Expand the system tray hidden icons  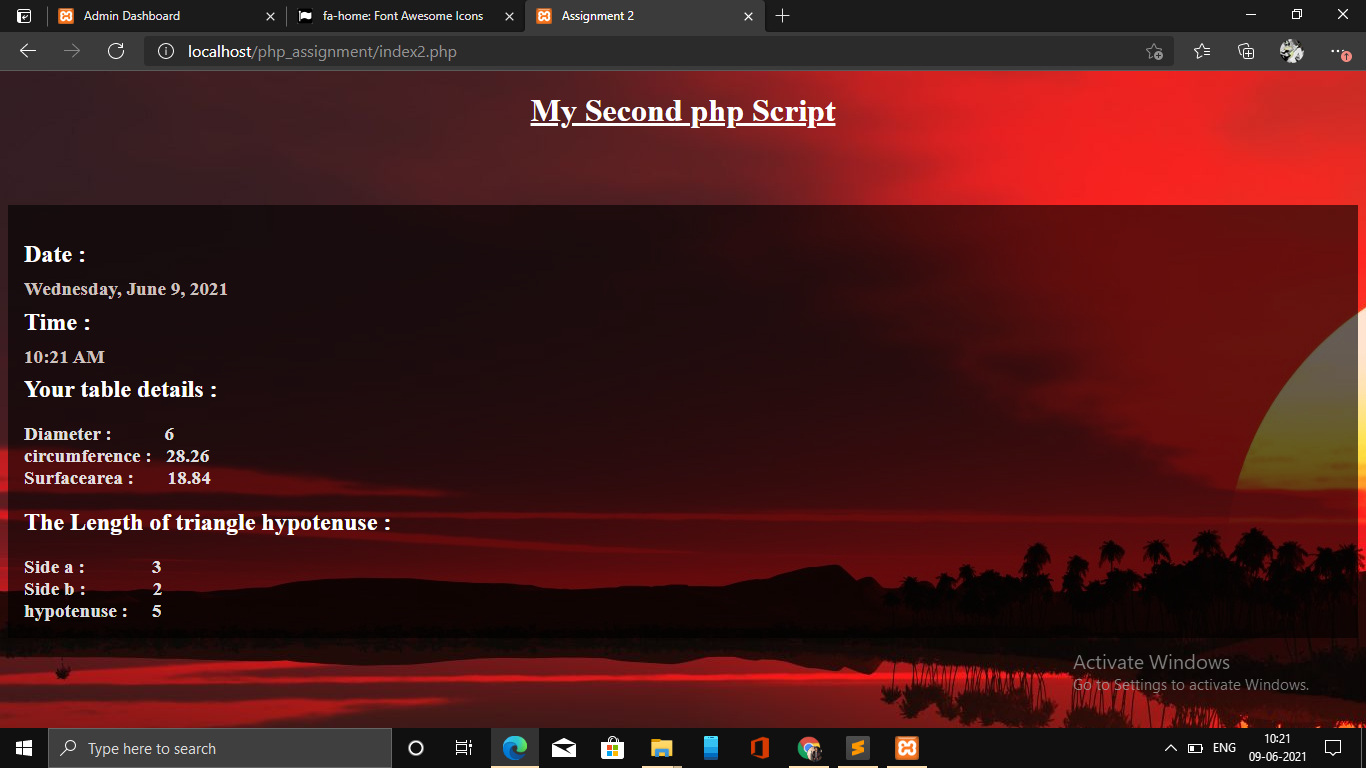(x=1170, y=748)
